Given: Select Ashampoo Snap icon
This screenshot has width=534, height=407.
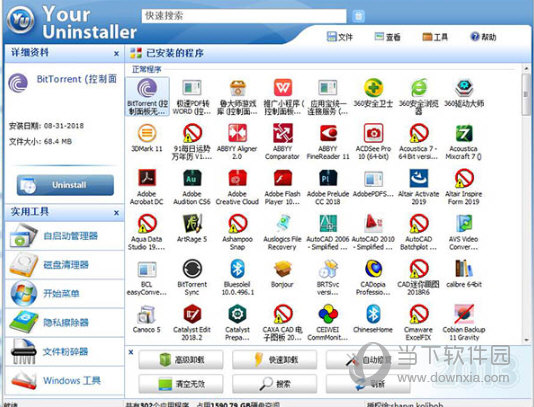Looking at the screenshot, I should pyautogui.click(x=237, y=223).
